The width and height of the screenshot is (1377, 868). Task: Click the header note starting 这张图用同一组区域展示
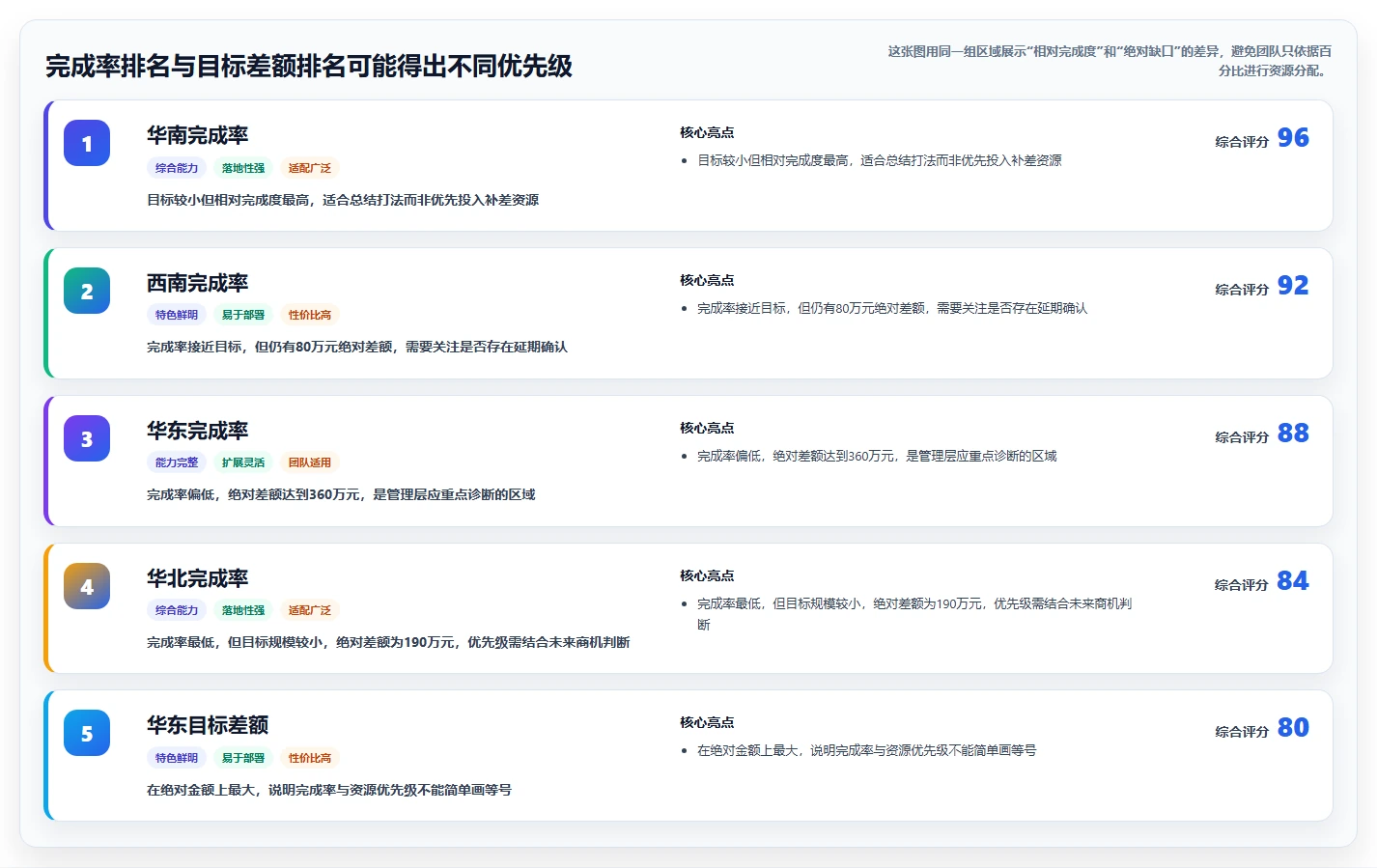pos(1110,61)
